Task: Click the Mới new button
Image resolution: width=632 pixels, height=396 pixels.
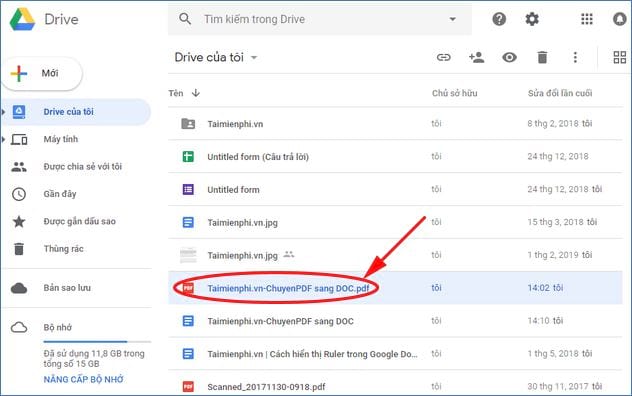Action: (x=42, y=73)
